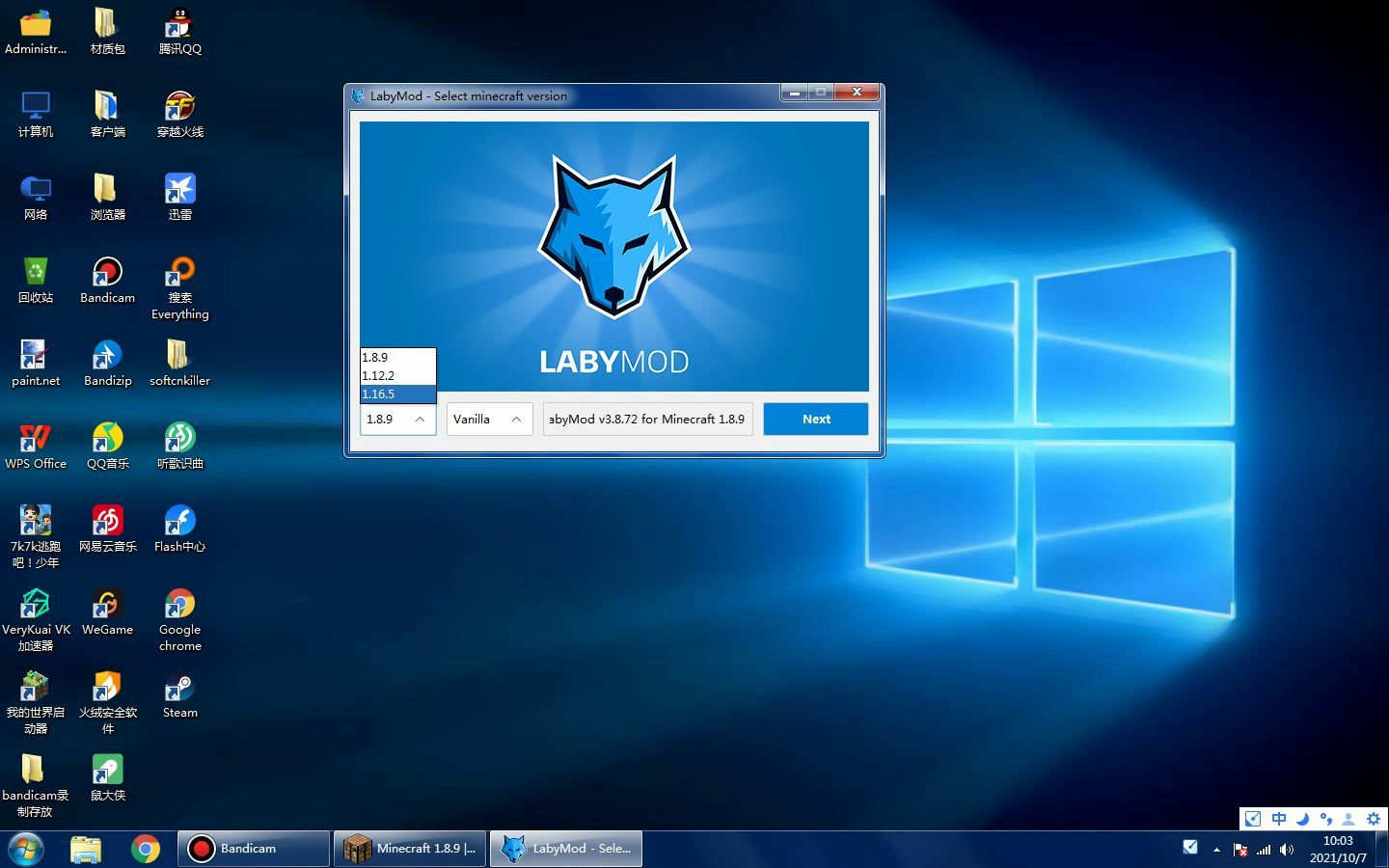Close the LabyMod installer window
Viewport: 1389px width, 868px height.
(x=856, y=93)
